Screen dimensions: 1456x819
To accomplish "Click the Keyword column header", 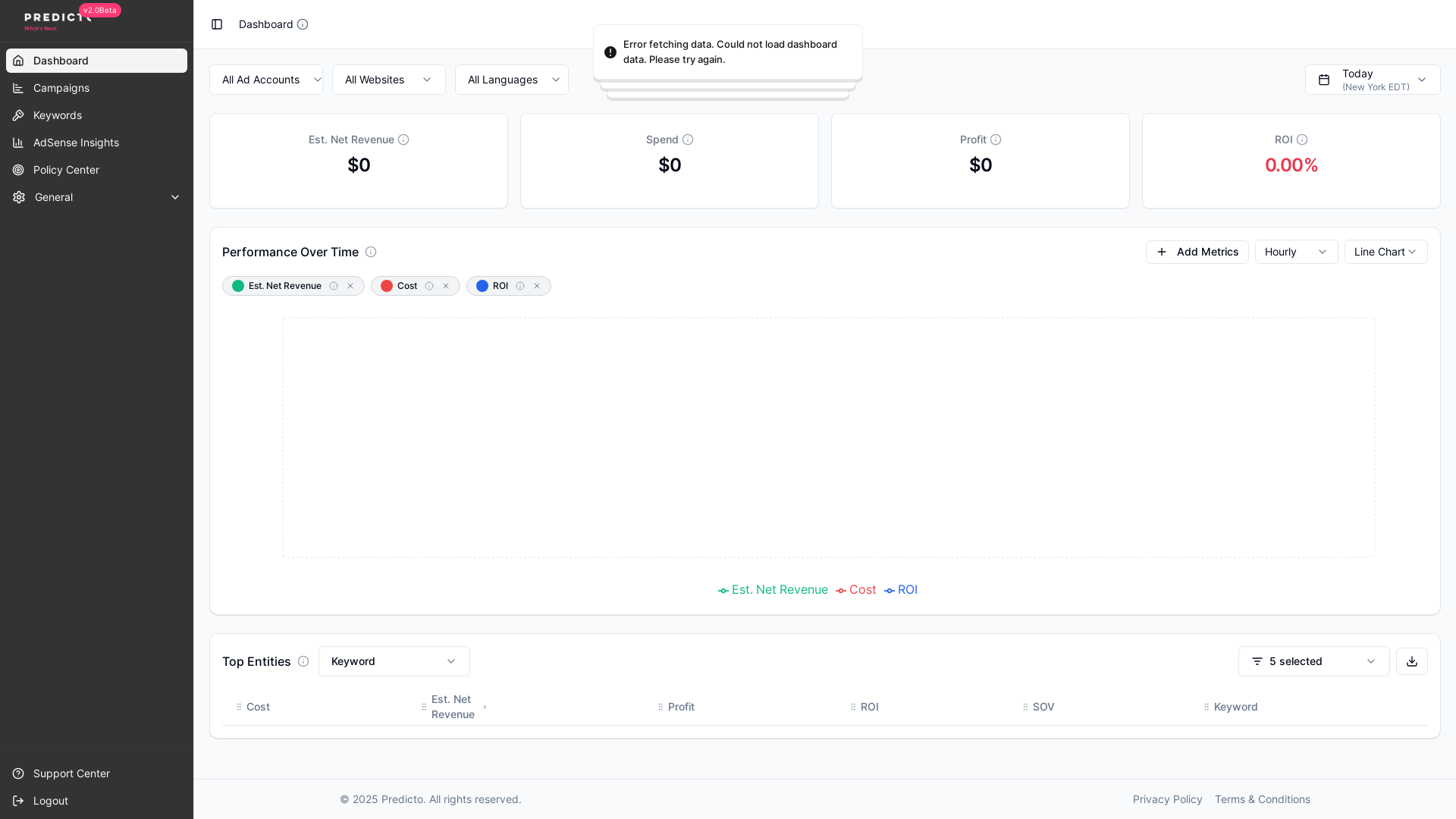I will click(x=1236, y=707).
